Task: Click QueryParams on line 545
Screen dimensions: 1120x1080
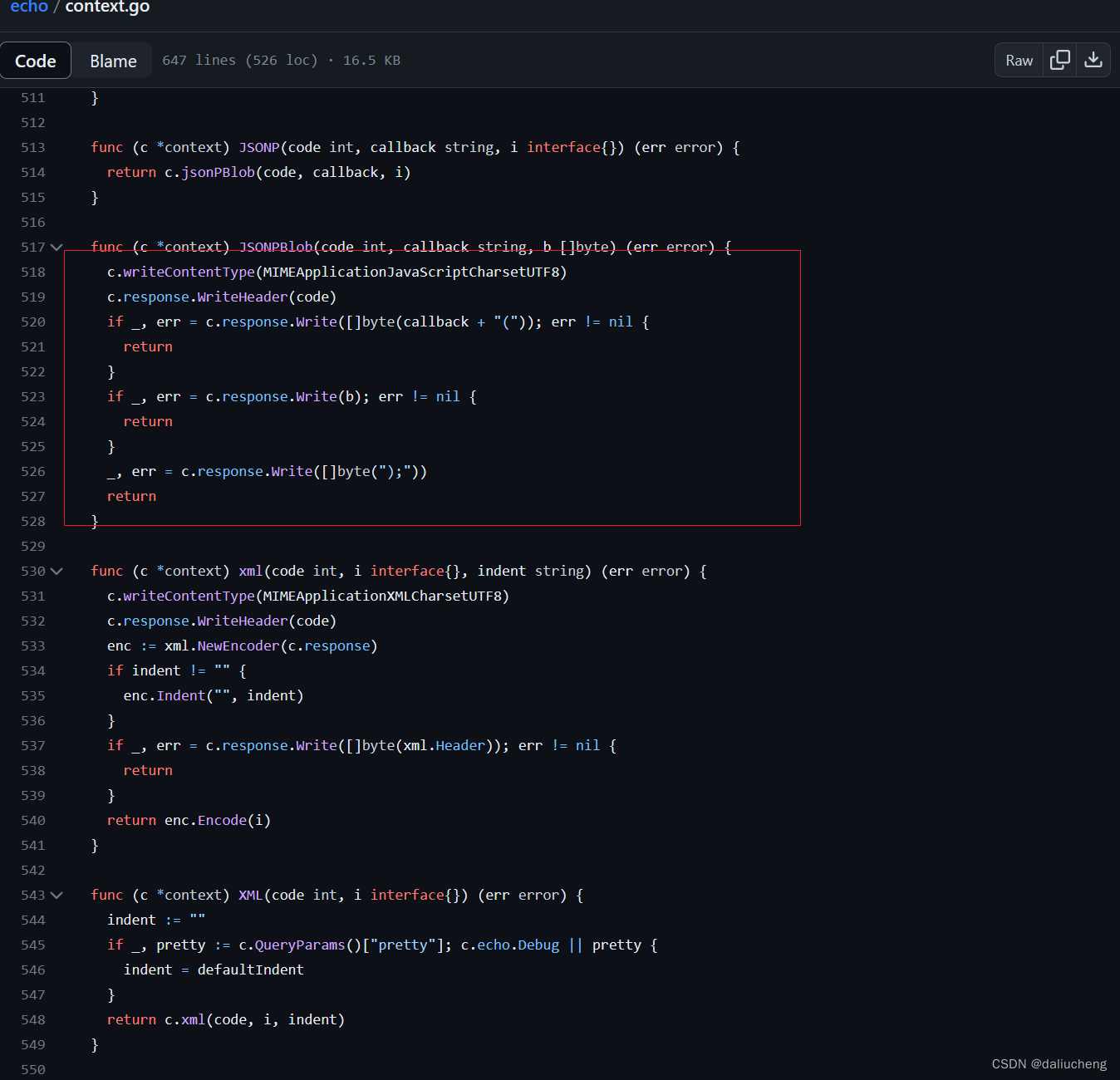Action: point(300,945)
